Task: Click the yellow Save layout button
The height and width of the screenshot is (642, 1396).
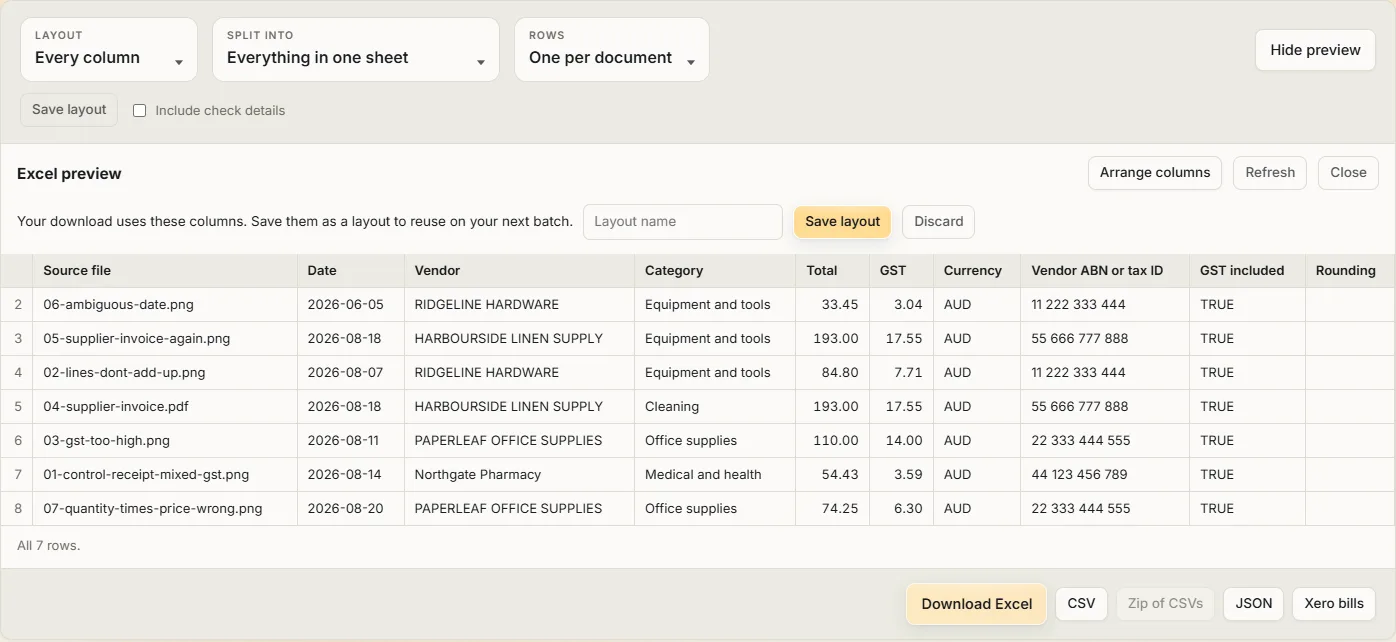Action: 842,222
